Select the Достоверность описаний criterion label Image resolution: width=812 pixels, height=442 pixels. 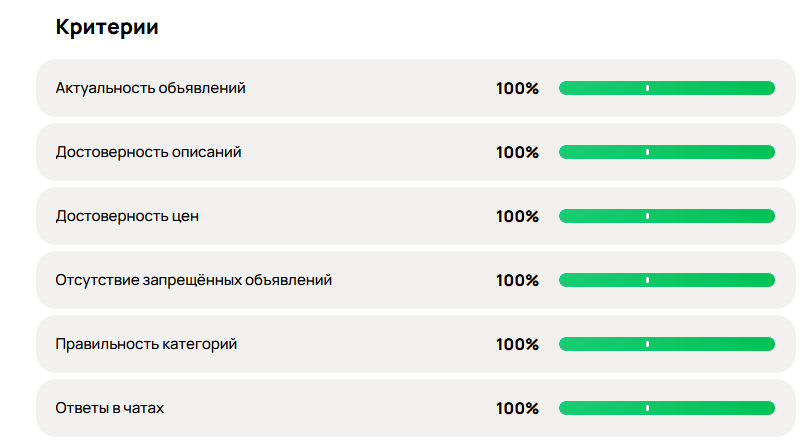(149, 152)
